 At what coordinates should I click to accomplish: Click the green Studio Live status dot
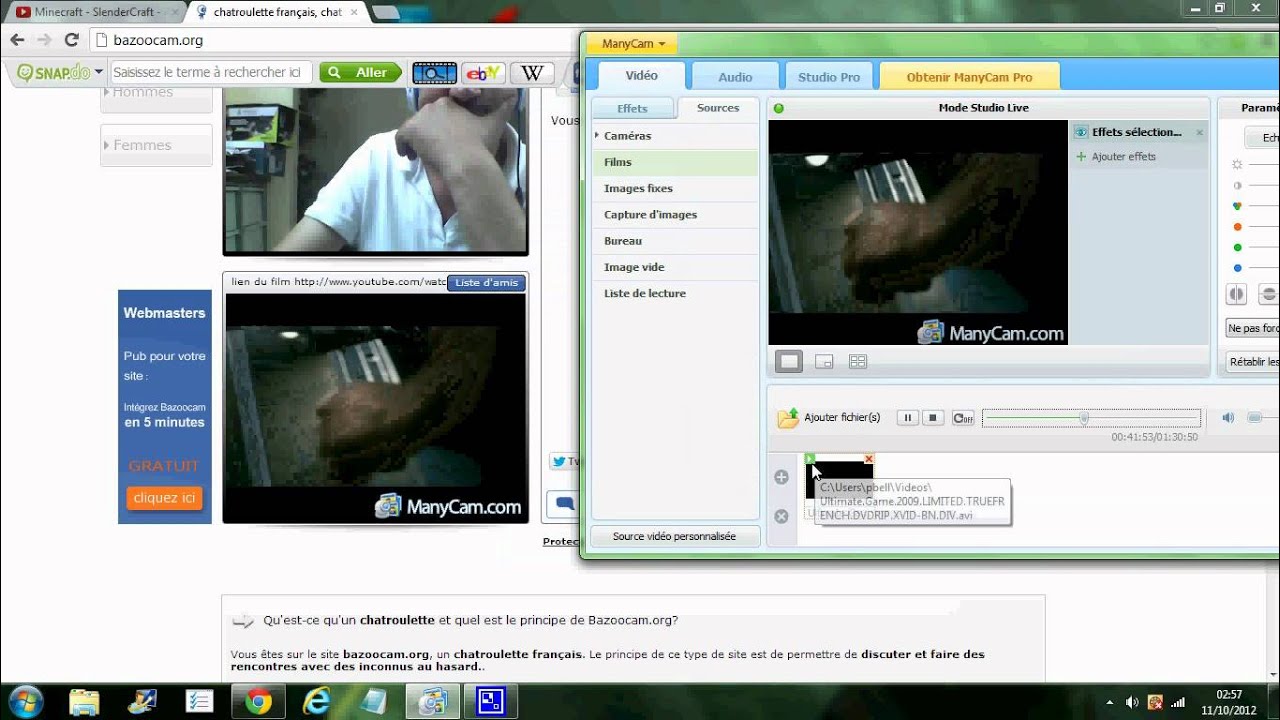tap(779, 108)
